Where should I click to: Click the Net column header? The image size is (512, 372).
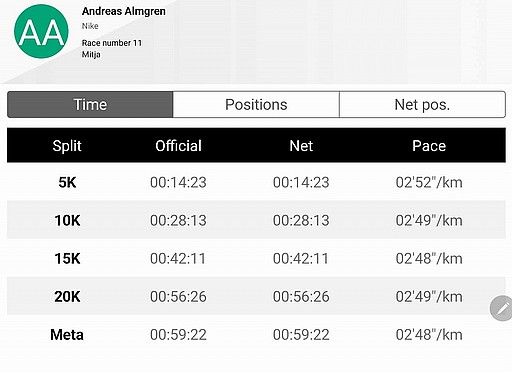[301, 146]
